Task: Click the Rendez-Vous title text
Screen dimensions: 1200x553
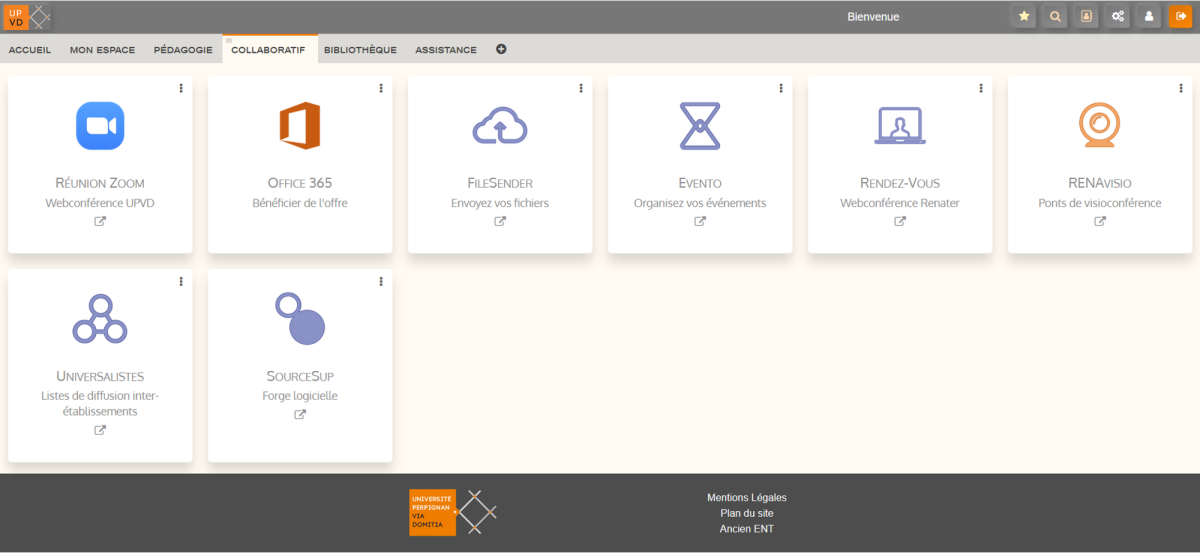Action: pyautogui.click(x=900, y=183)
